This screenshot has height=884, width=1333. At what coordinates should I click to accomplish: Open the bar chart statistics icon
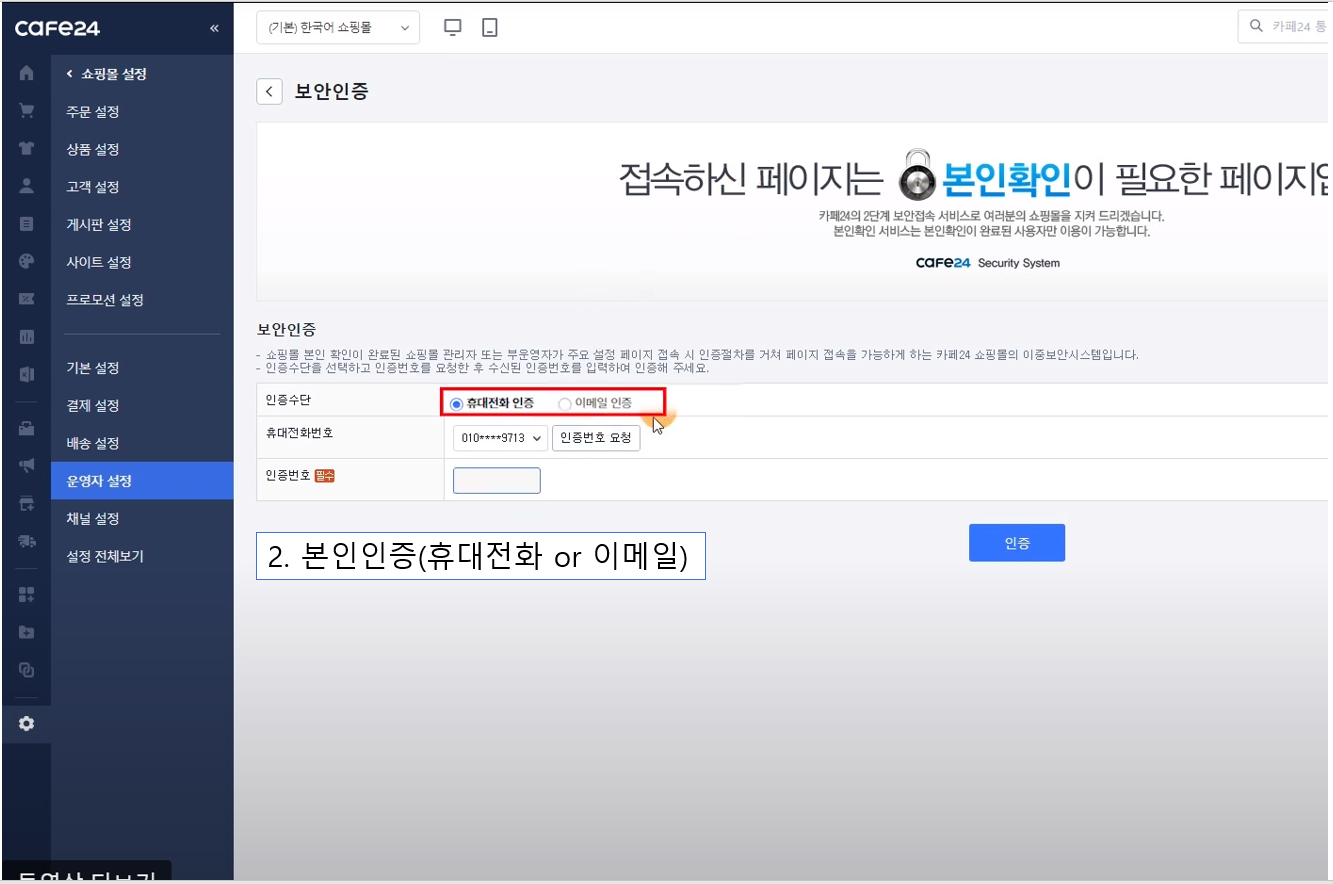coord(26,336)
